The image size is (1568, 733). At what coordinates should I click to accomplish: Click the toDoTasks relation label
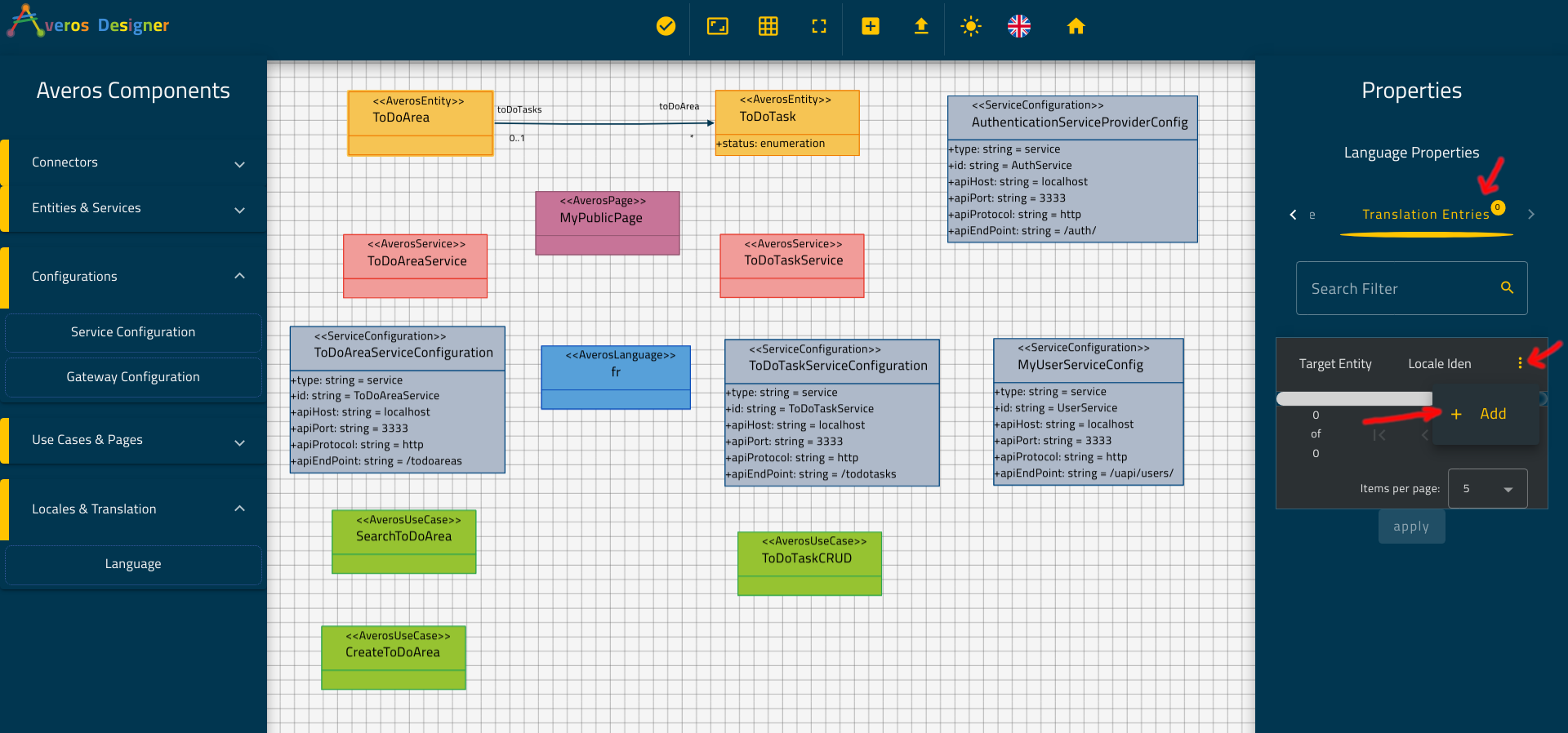[519, 109]
